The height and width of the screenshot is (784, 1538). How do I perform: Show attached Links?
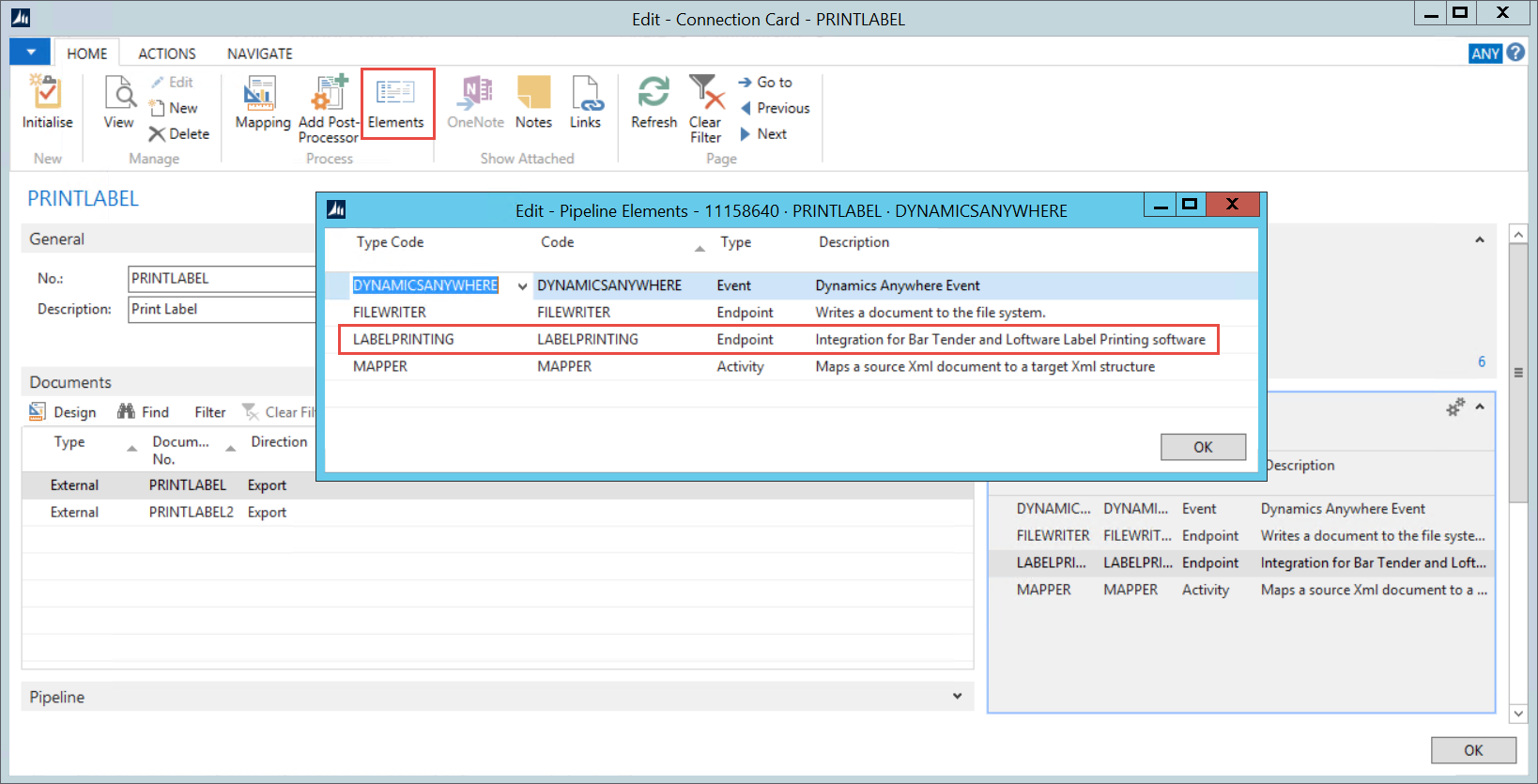tap(585, 103)
